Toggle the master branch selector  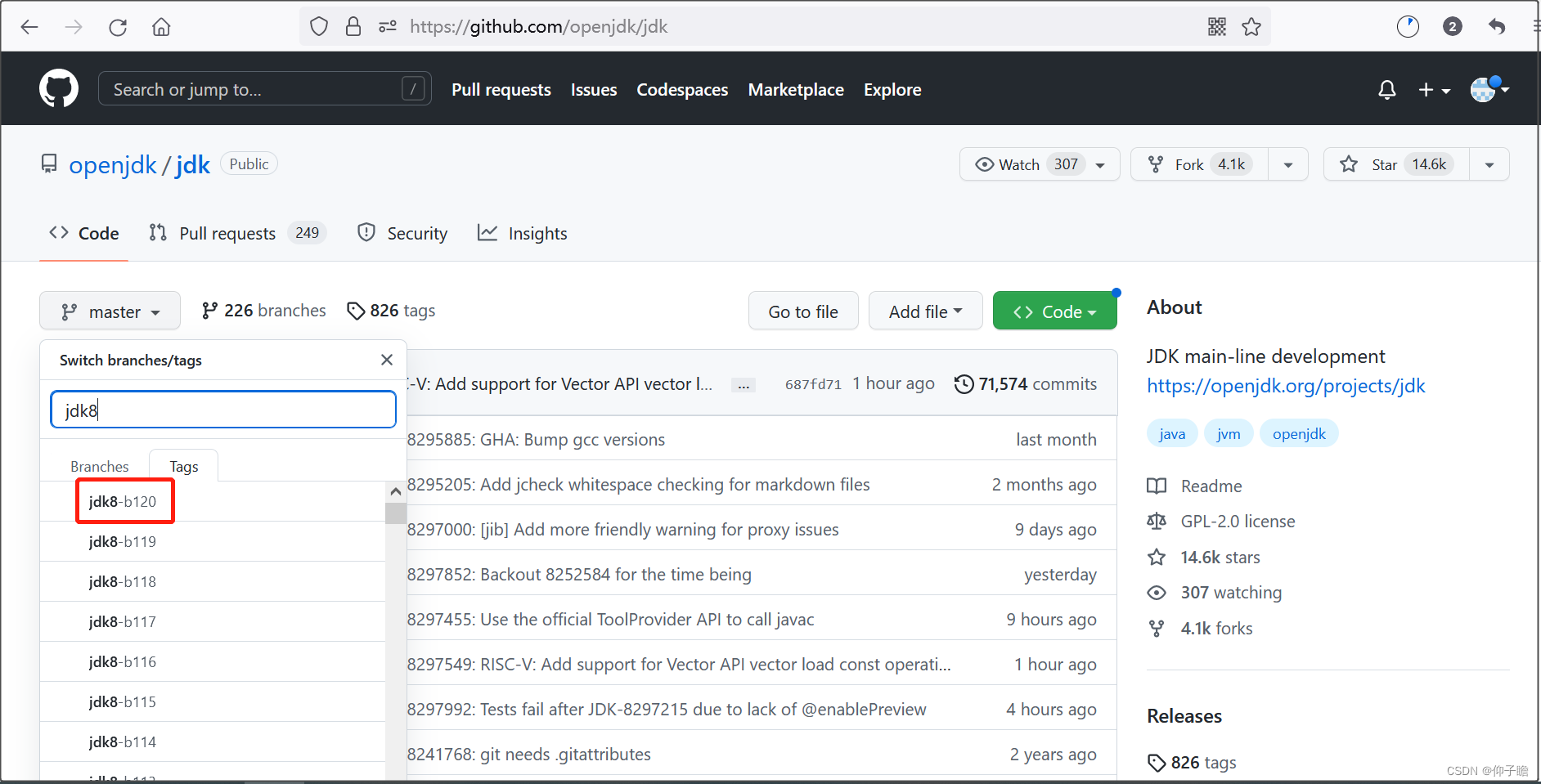(110, 311)
